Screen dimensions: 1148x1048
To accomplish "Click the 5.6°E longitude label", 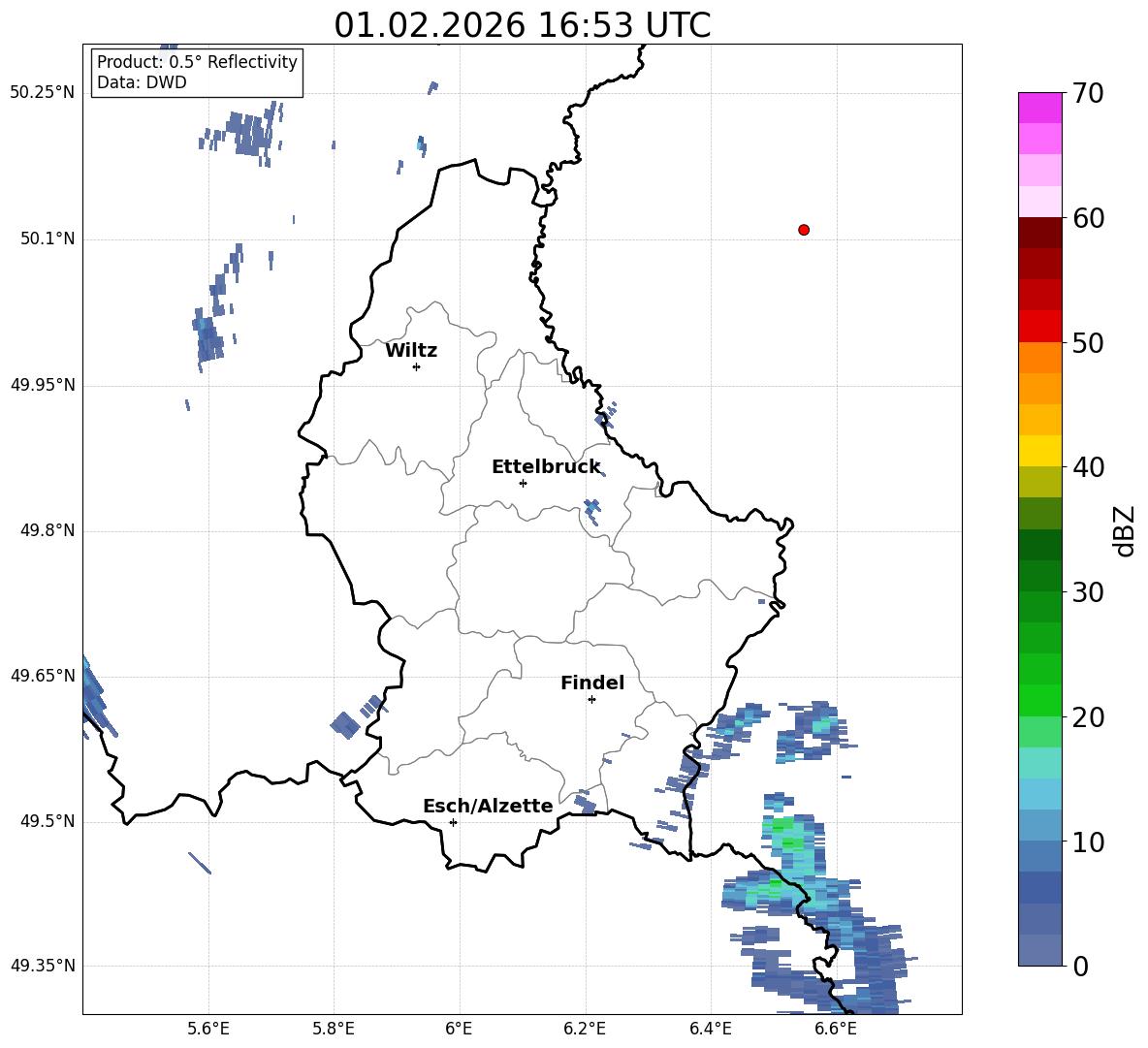I will pos(208,1029).
